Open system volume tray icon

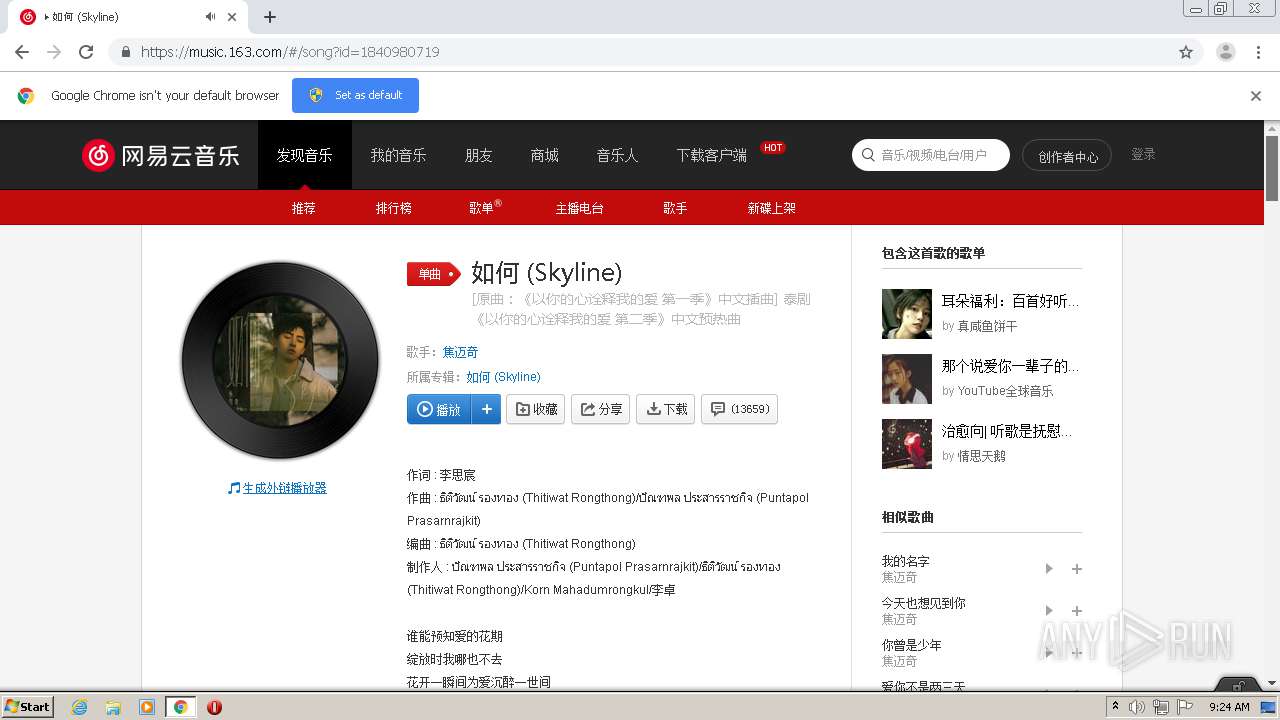(x=1137, y=707)
